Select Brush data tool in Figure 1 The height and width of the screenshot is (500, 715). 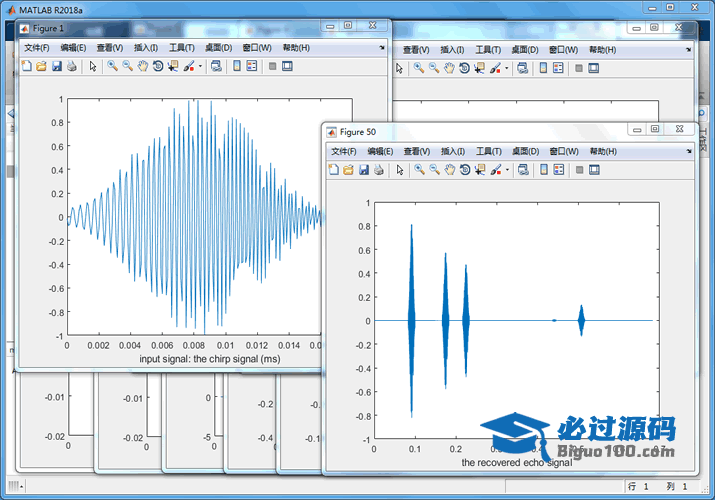click(189, 67)
